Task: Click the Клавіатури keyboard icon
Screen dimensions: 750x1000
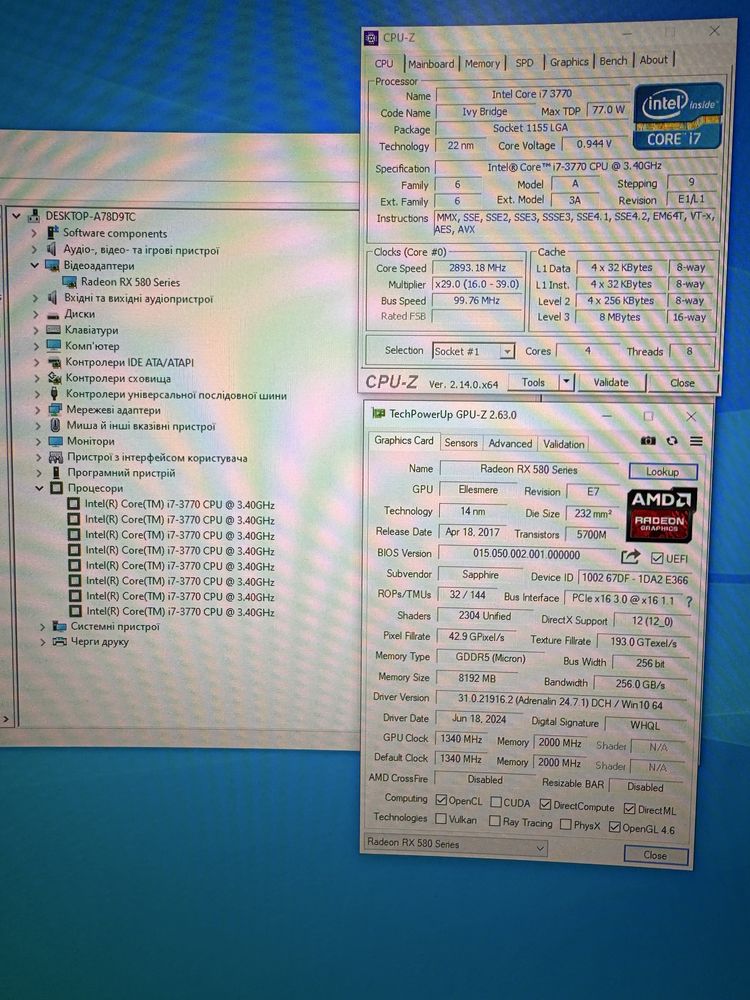Action: 54,330
